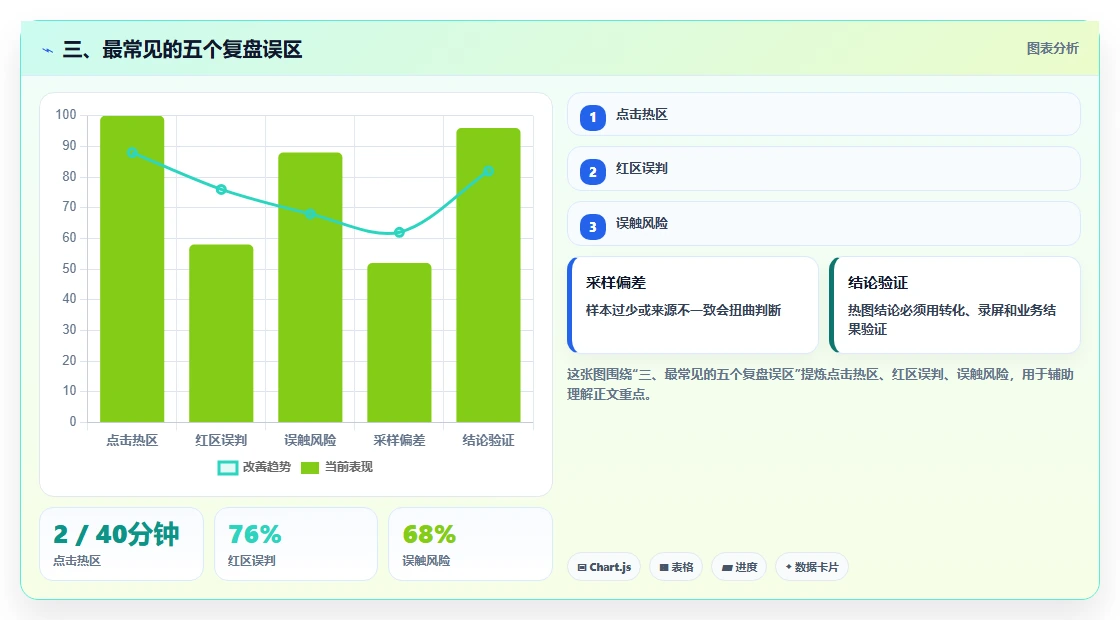Click the 当前表现 legend label
Image resolution: width=1120 pixels, height=620 pixels.
point(349,467)
